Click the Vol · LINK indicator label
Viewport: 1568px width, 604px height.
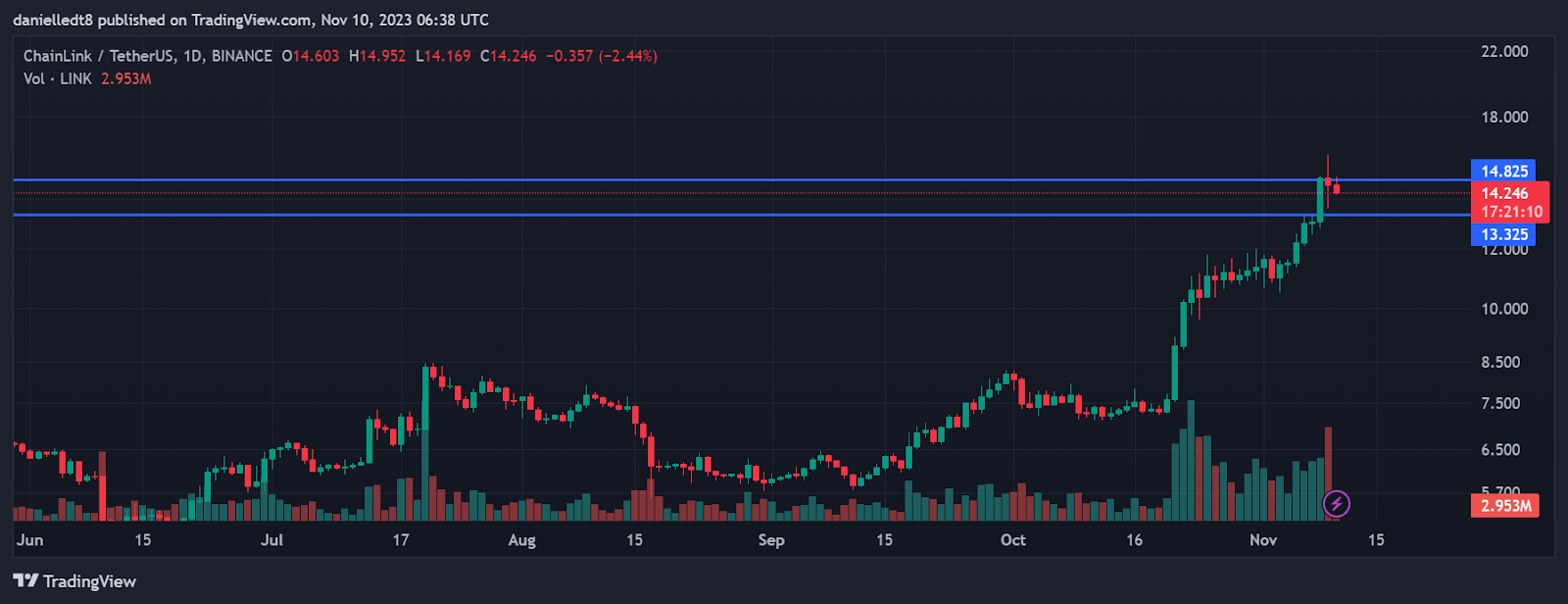[x=58, y=78]
